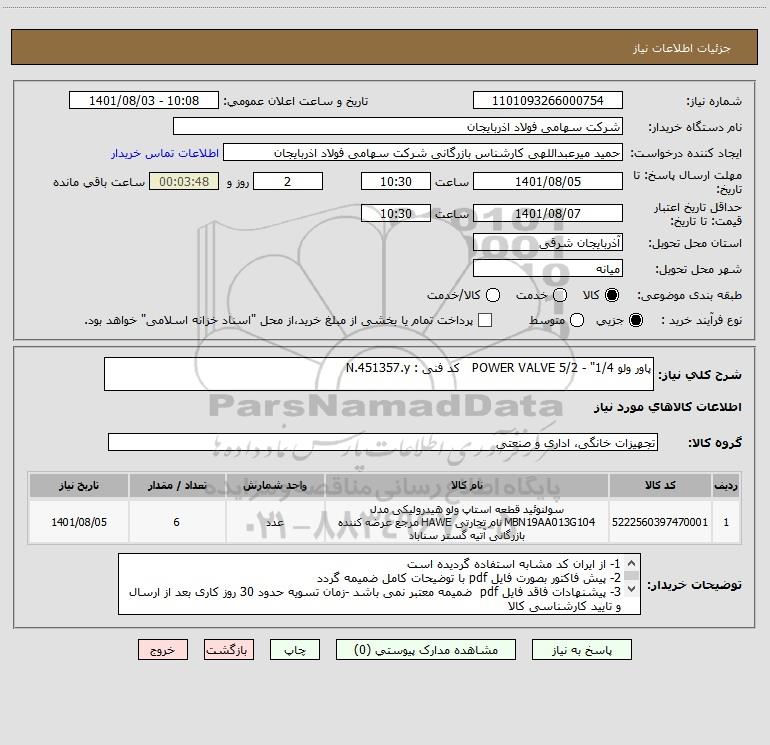Screen dimensions: 770x745
Task: Click the شماره نیاز number field
Action: [548, 101]
